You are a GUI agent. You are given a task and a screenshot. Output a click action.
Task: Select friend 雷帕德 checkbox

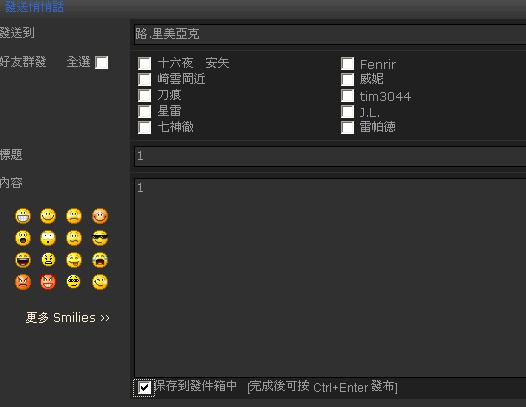coord(348,128)
